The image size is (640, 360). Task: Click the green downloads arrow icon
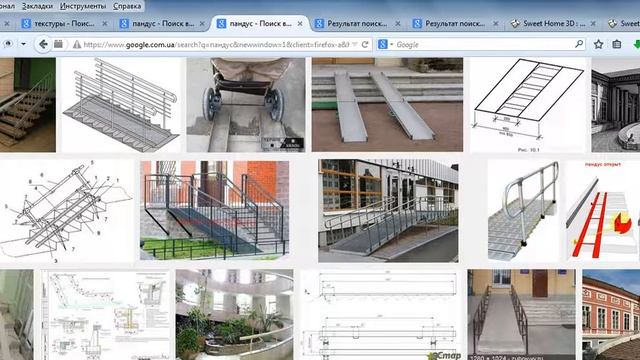[x=637, y=44]
